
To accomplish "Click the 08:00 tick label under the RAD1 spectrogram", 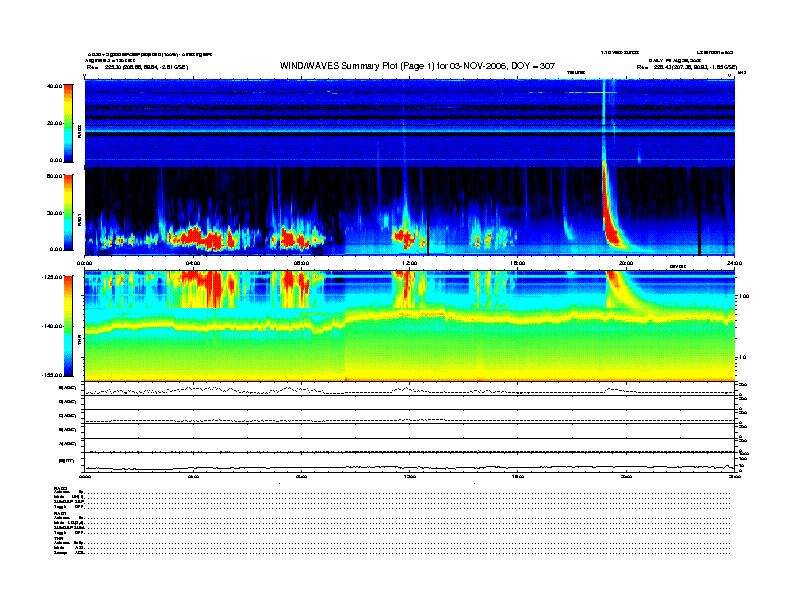I will point(301,263).
